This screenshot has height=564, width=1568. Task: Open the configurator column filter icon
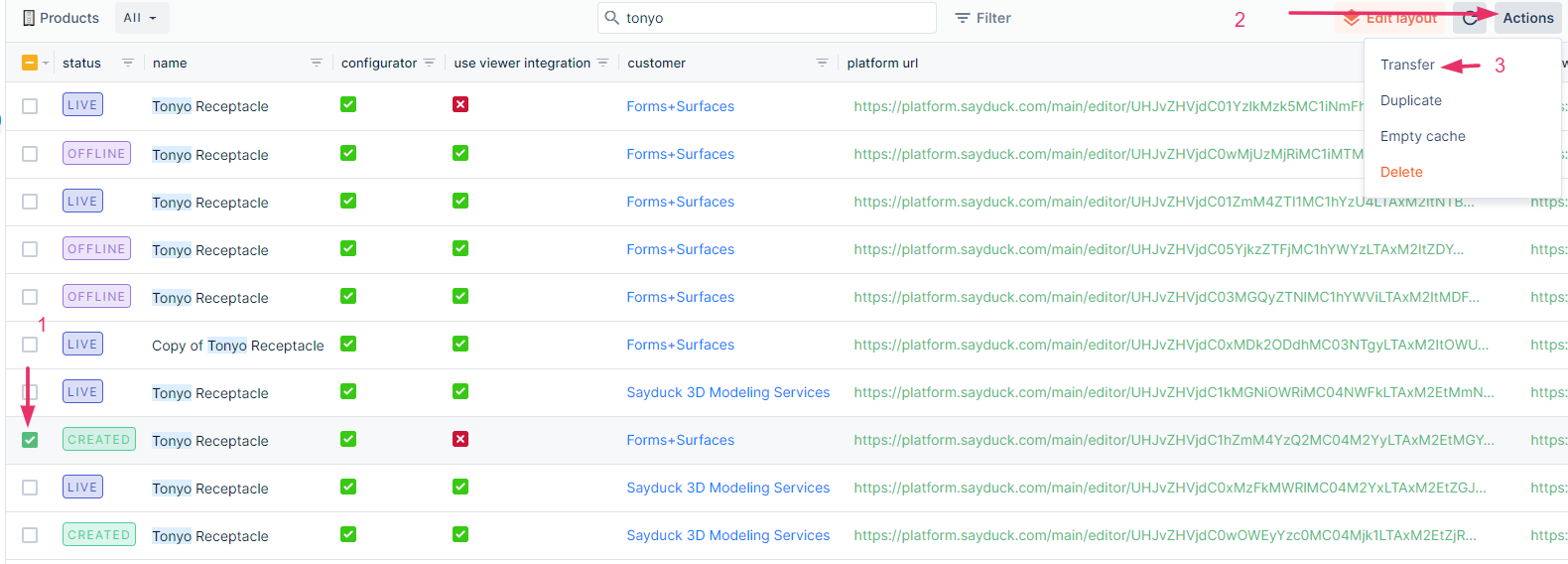tap(430, 63)
